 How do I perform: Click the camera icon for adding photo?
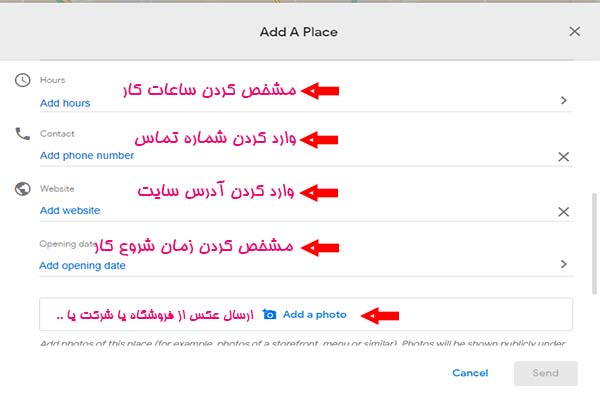(x=269, y=314)
